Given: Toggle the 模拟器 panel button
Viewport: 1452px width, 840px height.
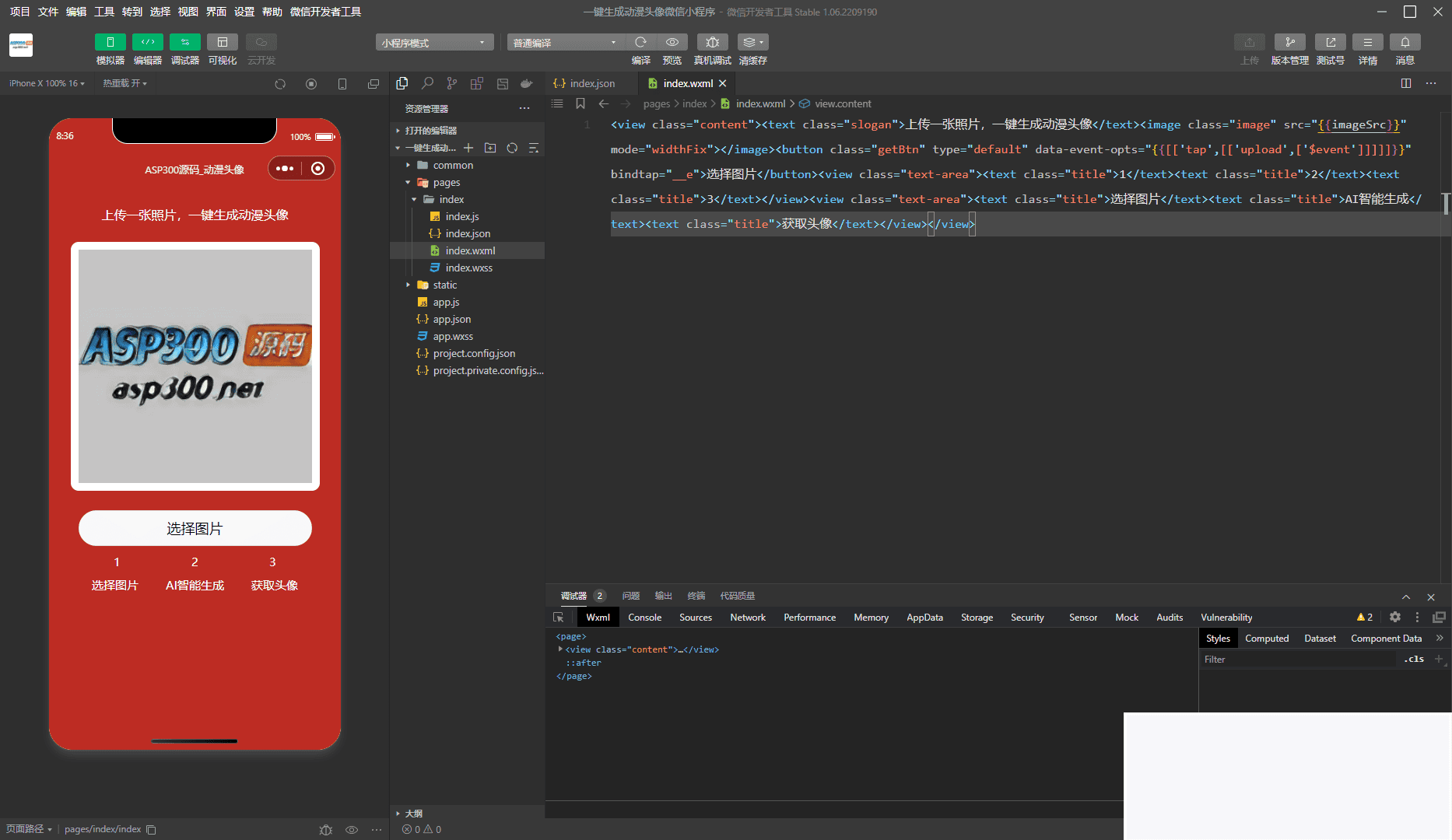Looking at the screenshot, I should [x=110, y=42].
